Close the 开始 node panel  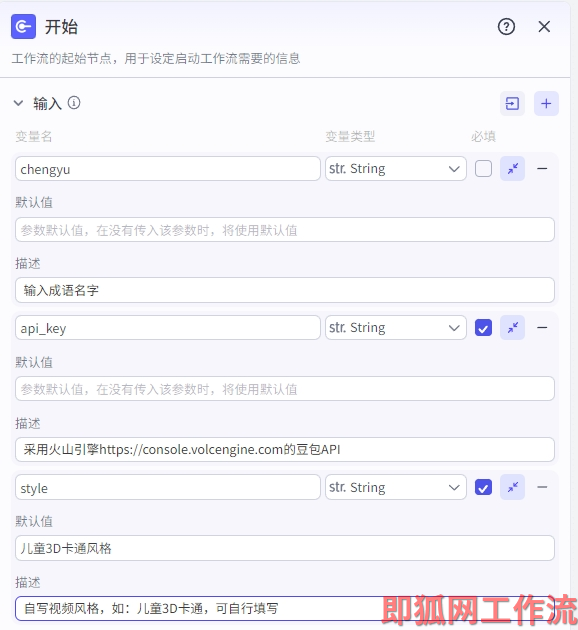[544, 27]
